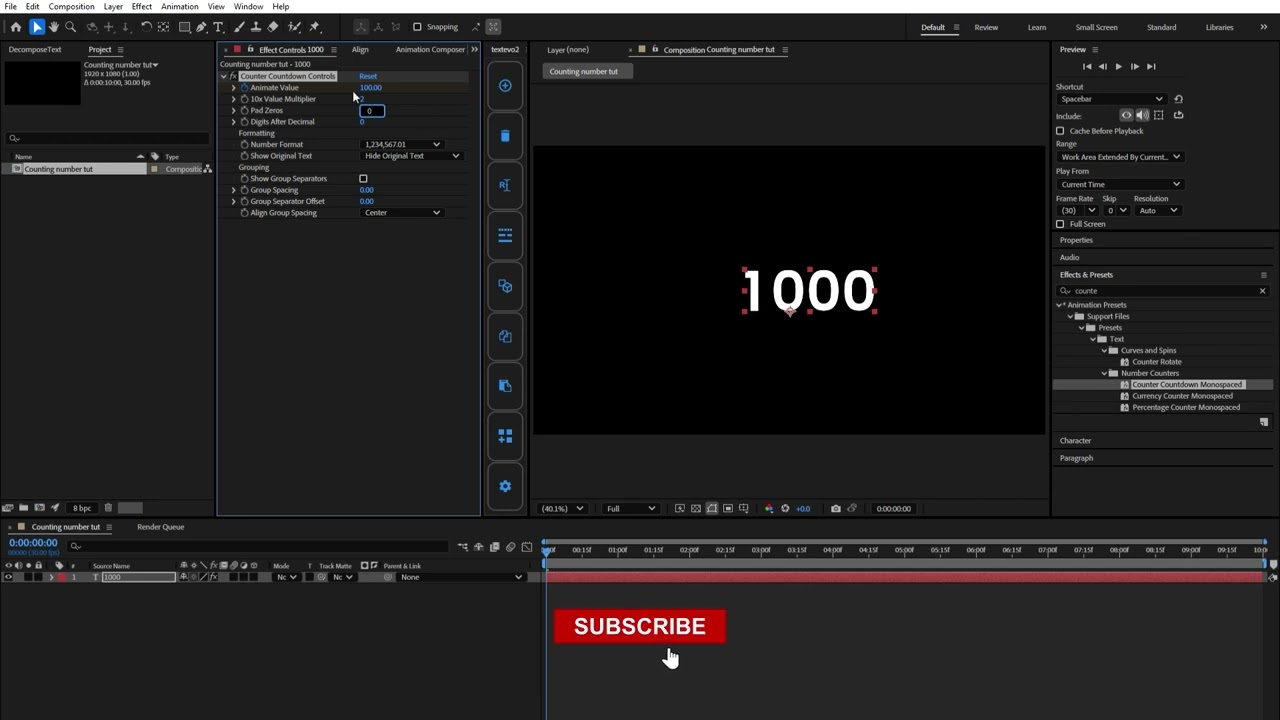Clear the effects search with X button
Image resolution: width=1280 pixels, height=720 pixels.
[x=1262, y=291]
